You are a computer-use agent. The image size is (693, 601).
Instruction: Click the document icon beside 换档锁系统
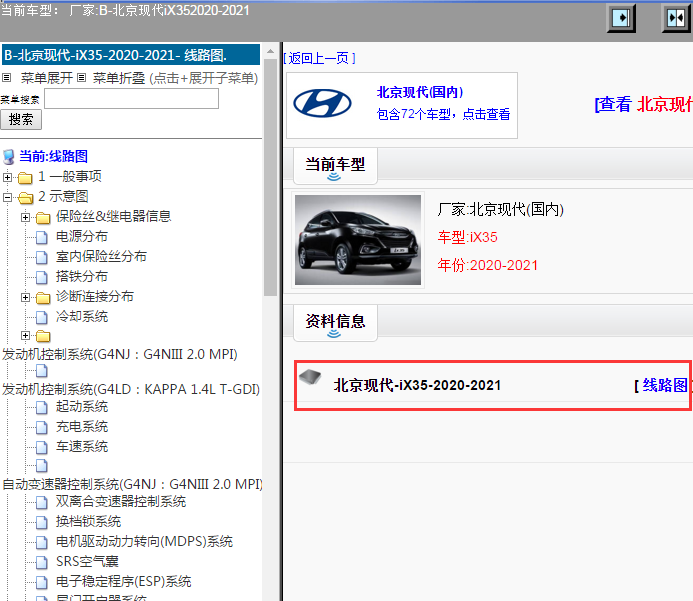42,522
